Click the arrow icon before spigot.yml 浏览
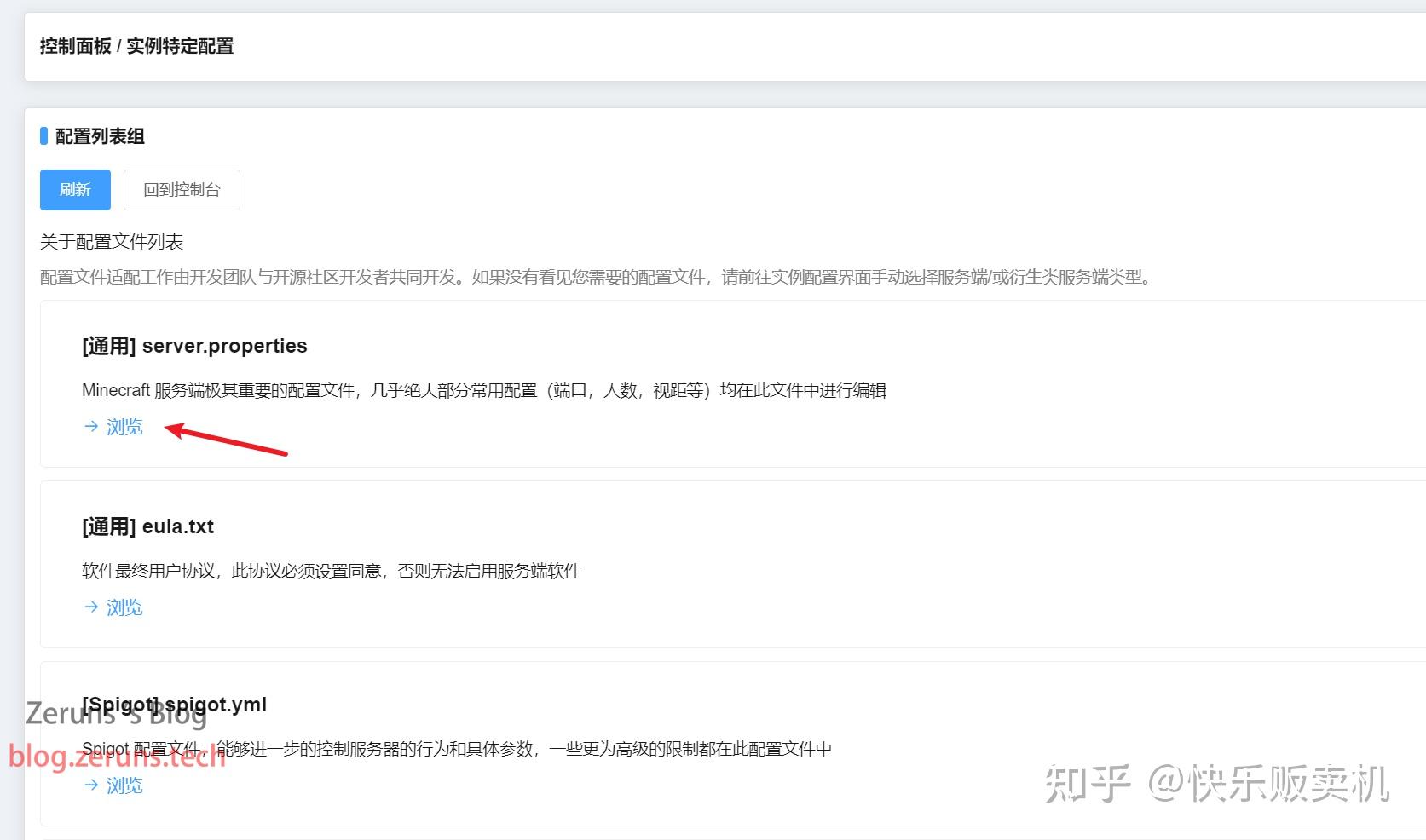Image resolution: width=1426 pixels, height=840 pixels. 90,785
